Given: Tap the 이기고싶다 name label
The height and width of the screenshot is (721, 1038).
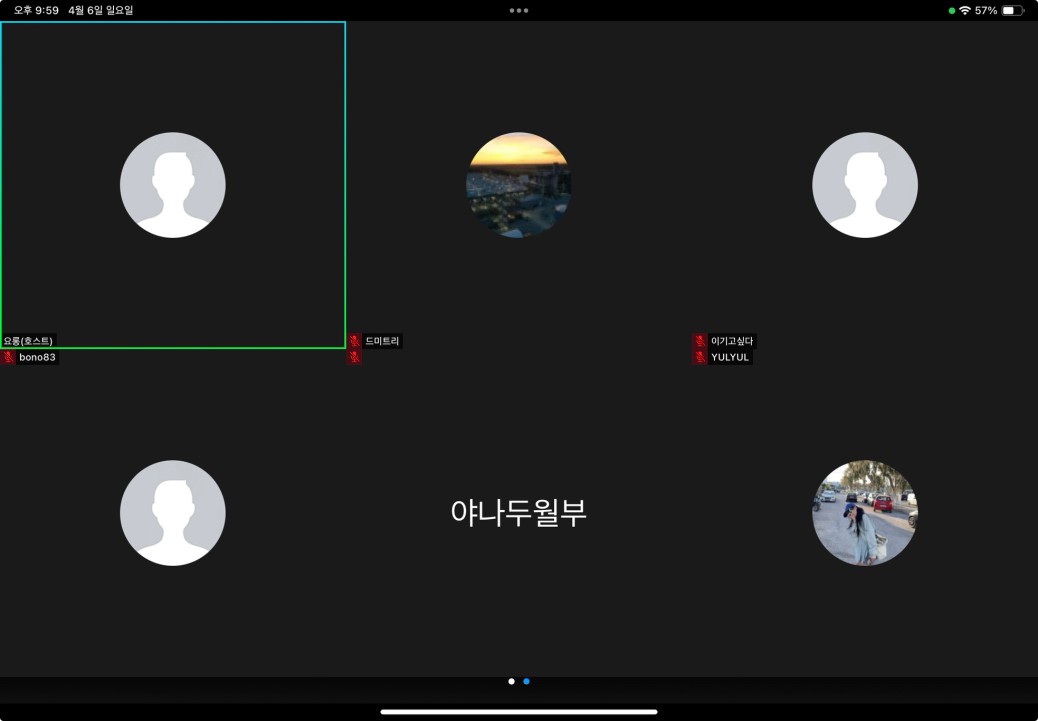Looking at the screenshot, I should point(733,341).
